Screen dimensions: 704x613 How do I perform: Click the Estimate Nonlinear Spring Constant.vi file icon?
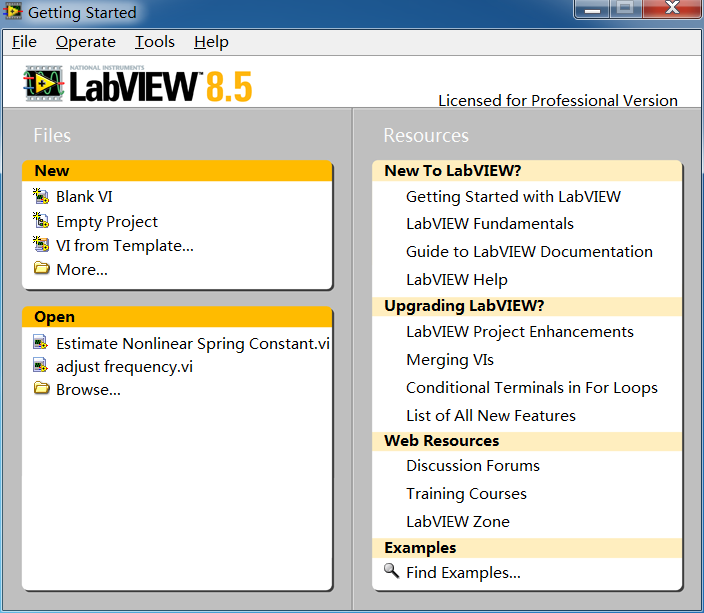[41, 343]
